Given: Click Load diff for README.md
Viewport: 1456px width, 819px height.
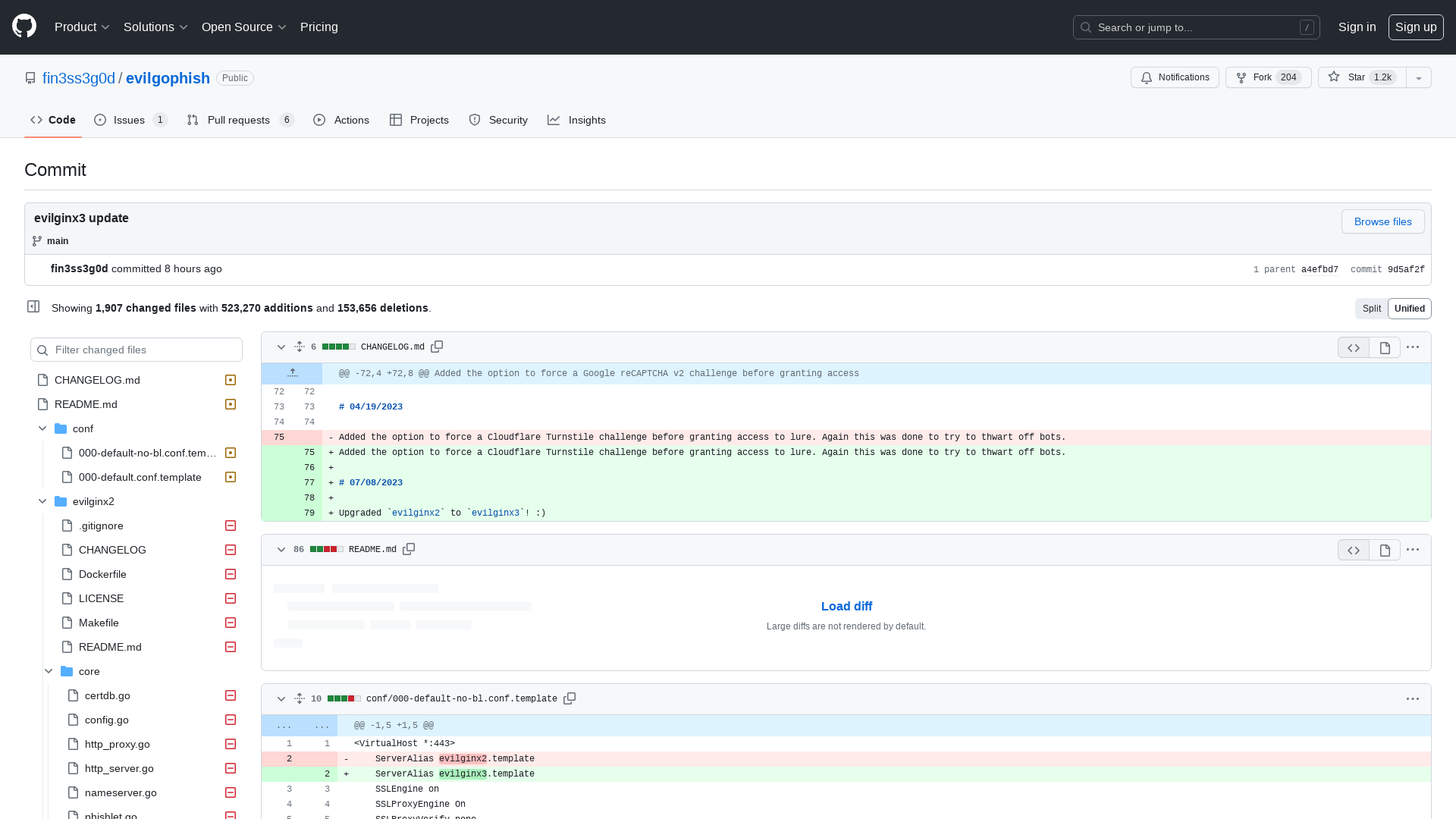Looking at the screenshot, I should (x=846, y=606).
